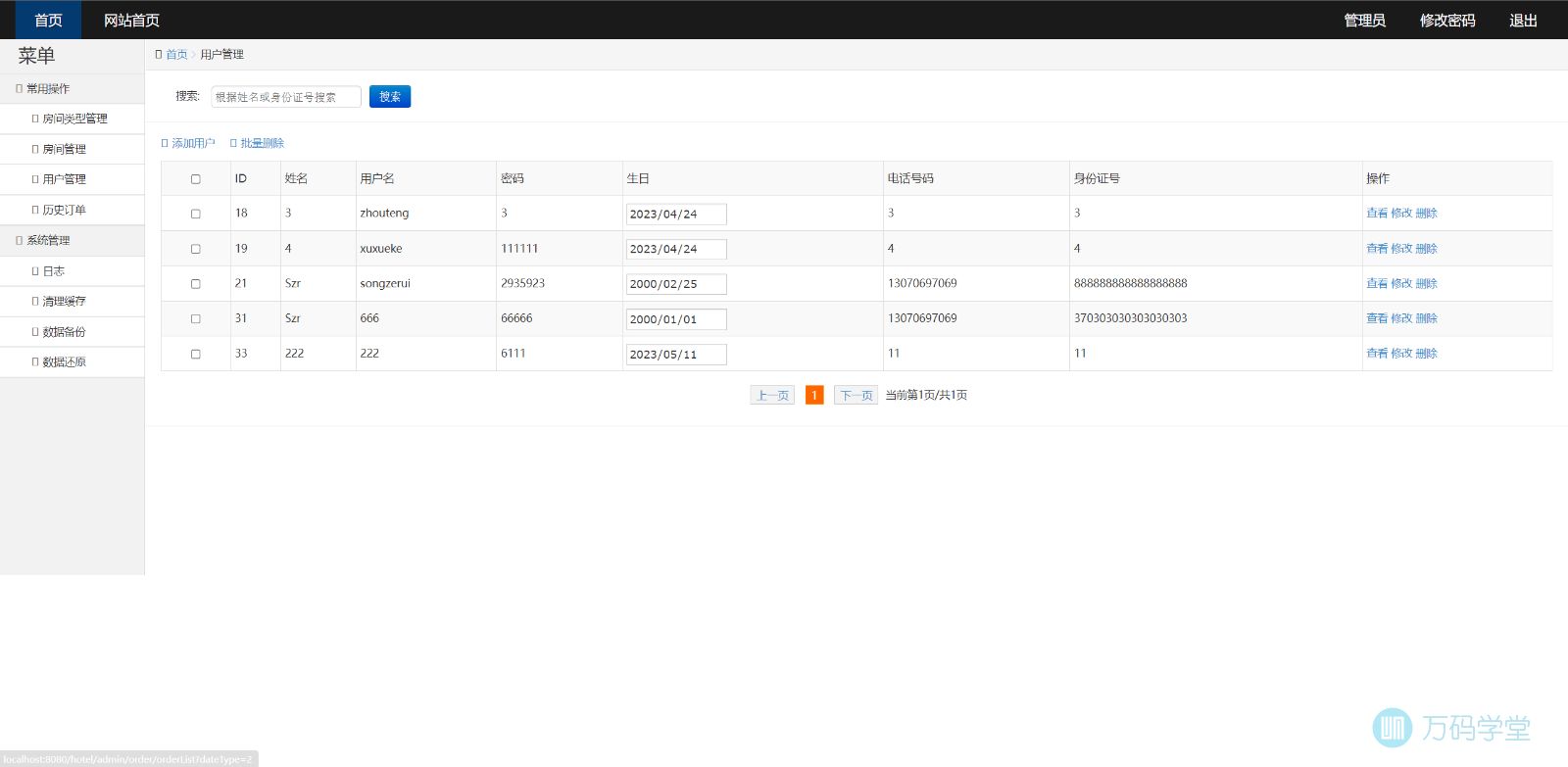
Task: Focus the name or ID search field
Action: point(286,97)
